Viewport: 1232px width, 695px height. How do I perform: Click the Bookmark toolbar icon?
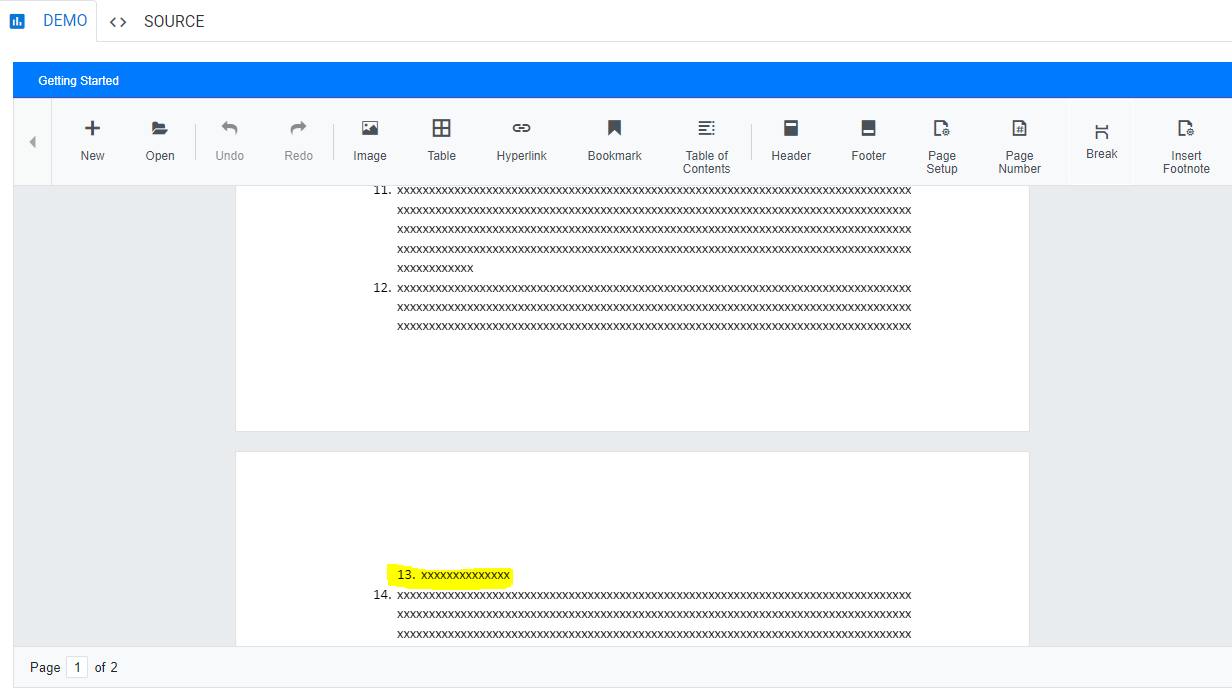[614, 129]
